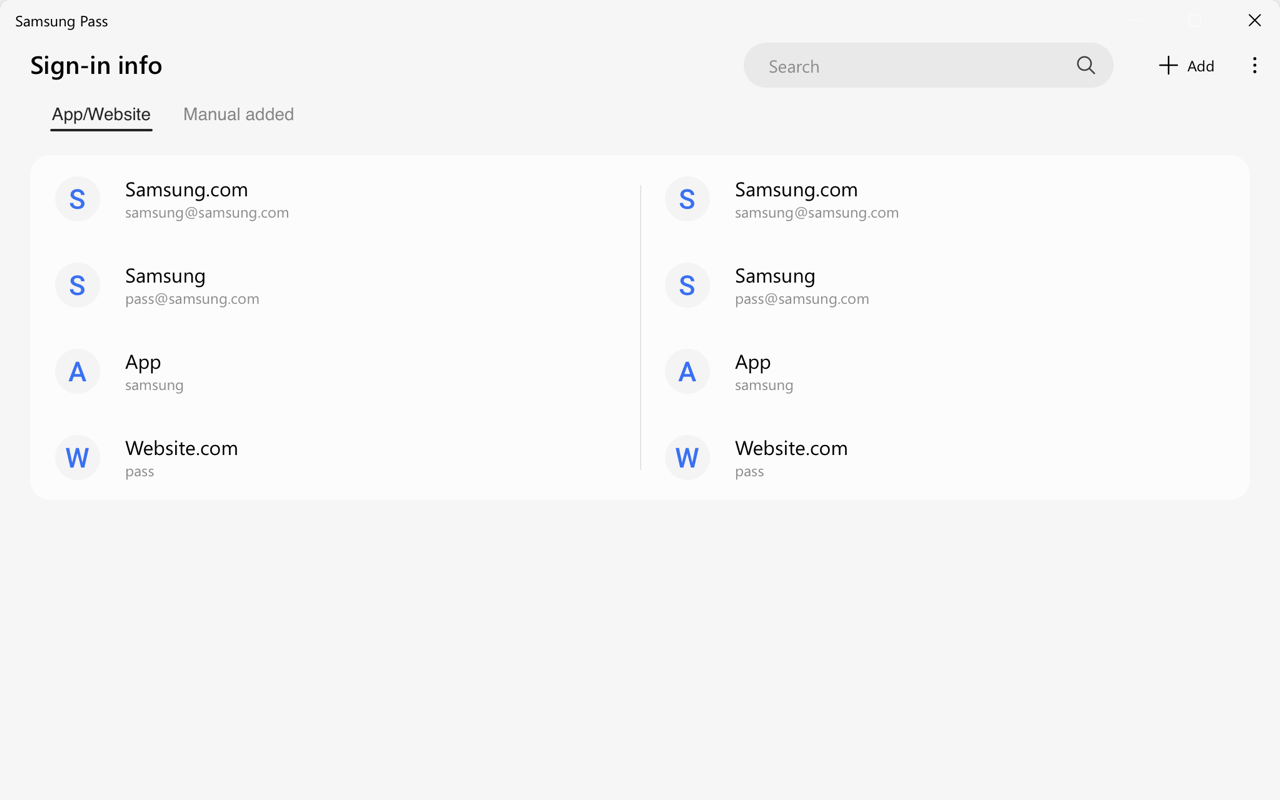Click the W avatar for Website.com in left column
The image size is (1280, 800).
coord(77,458)
